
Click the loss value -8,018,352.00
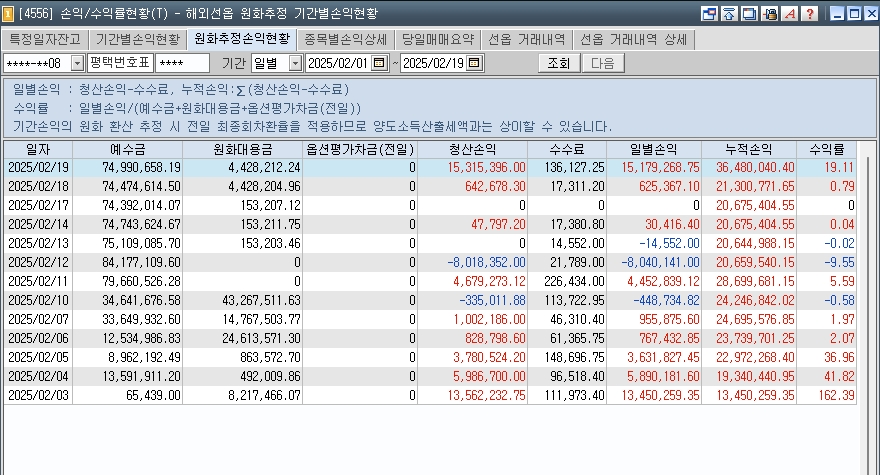[487, 262]
